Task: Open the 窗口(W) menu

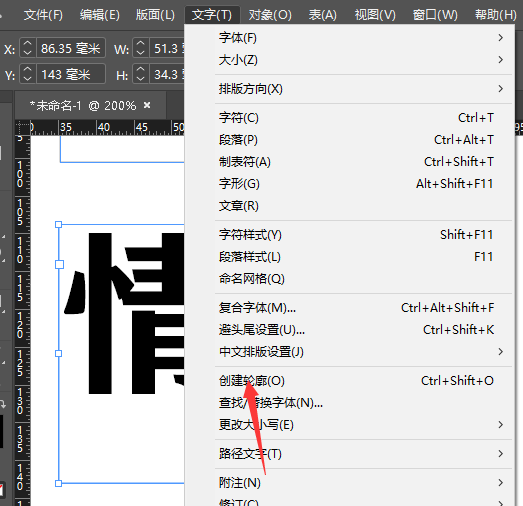Action: (435, 15)
